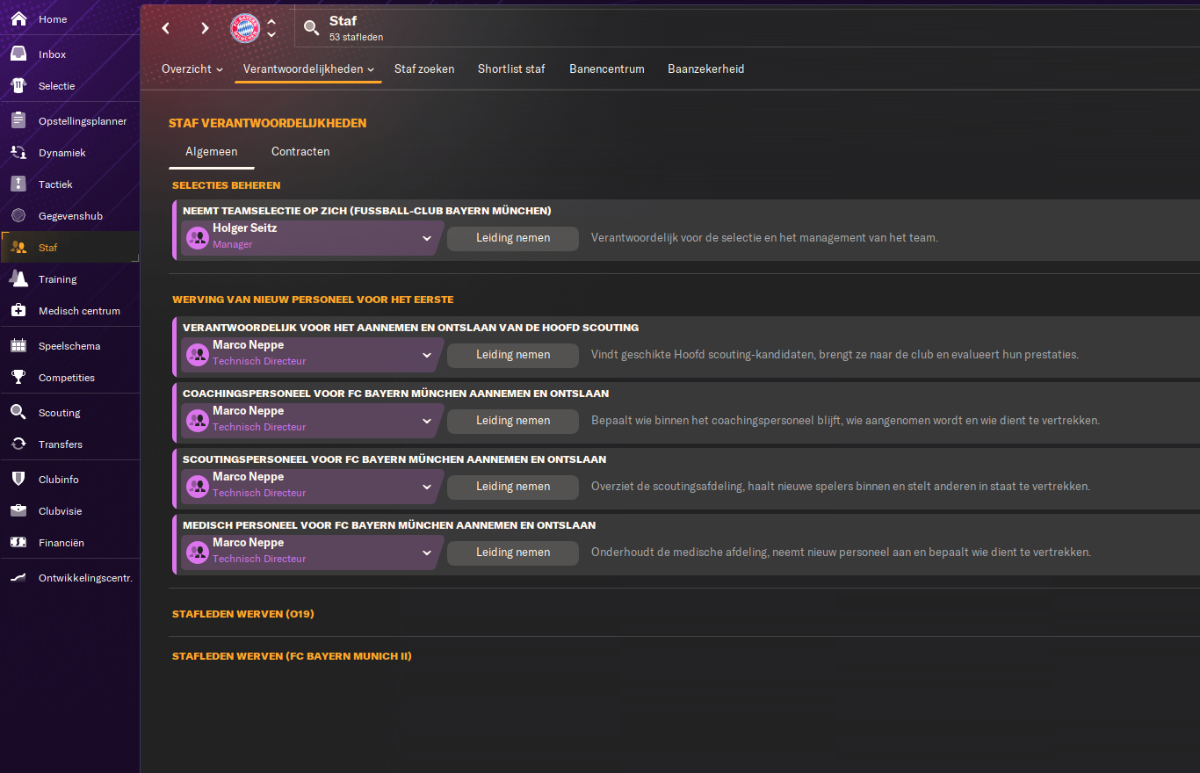This screenshot has width=1200, height=773.
Task: Switch to the Contracten sub-tab
Action: (300, 152)
